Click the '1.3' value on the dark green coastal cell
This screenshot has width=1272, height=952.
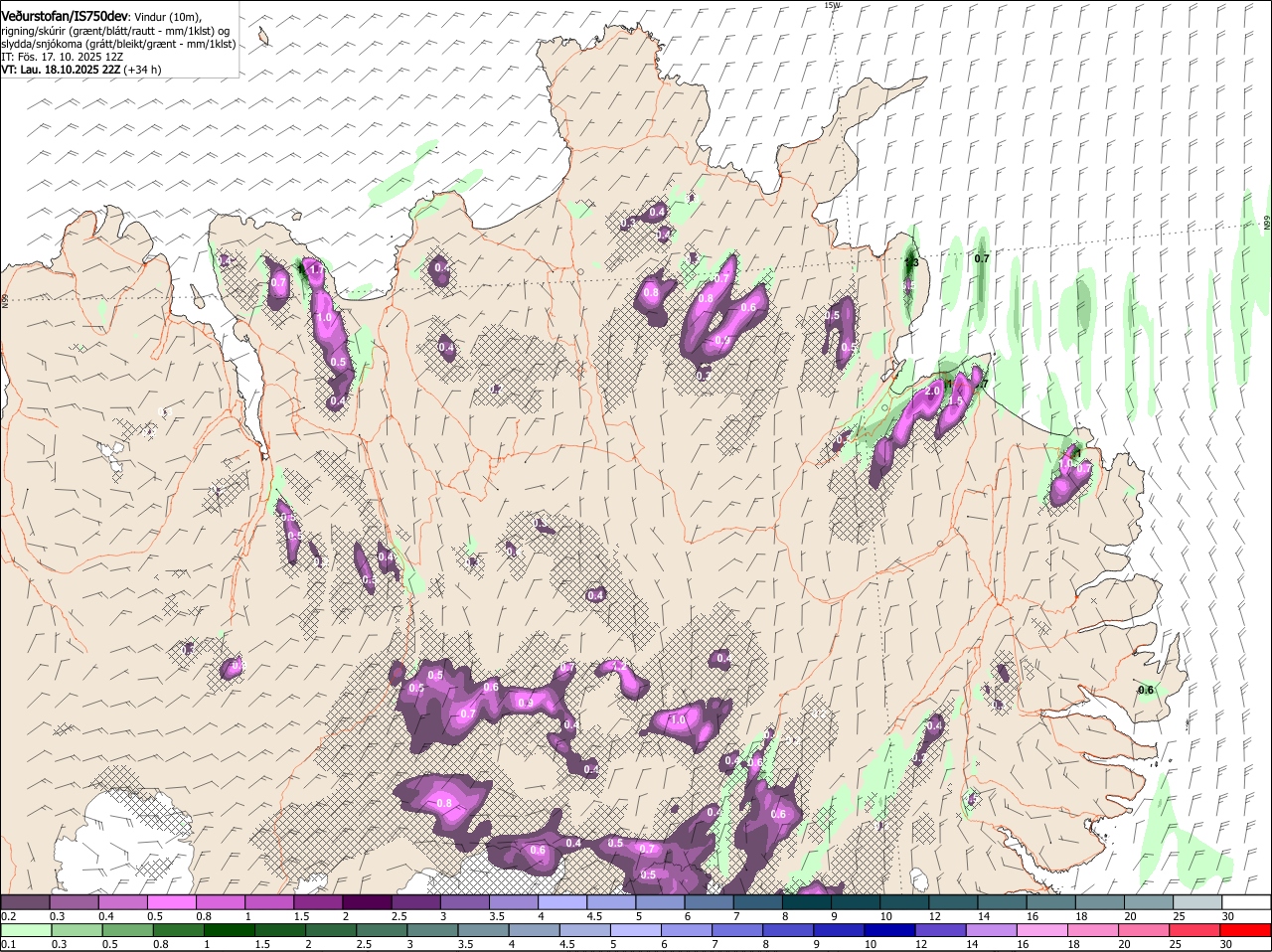(x=911, y=262)
